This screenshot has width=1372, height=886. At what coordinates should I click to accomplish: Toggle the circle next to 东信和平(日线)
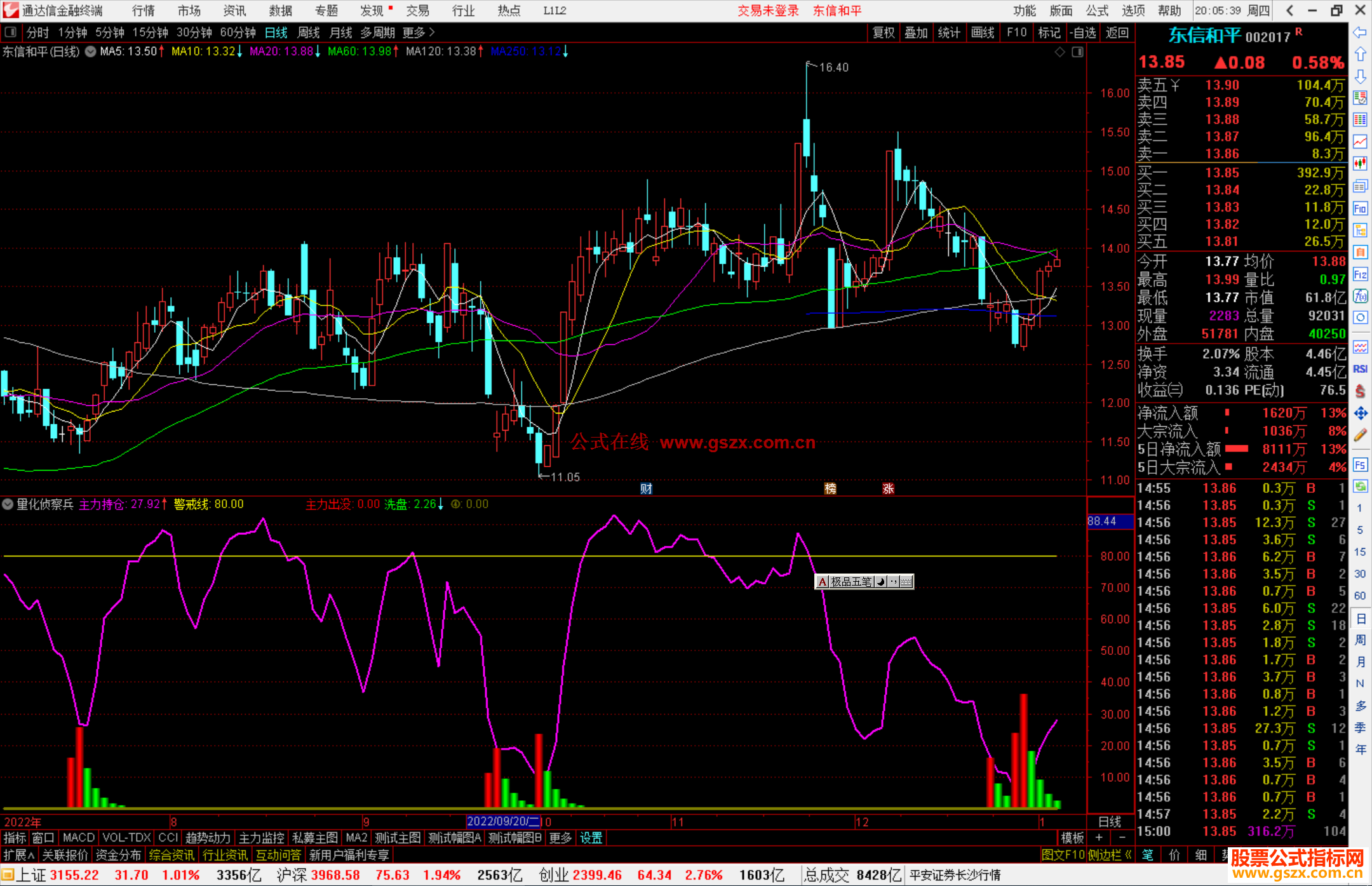click(91, 51)
